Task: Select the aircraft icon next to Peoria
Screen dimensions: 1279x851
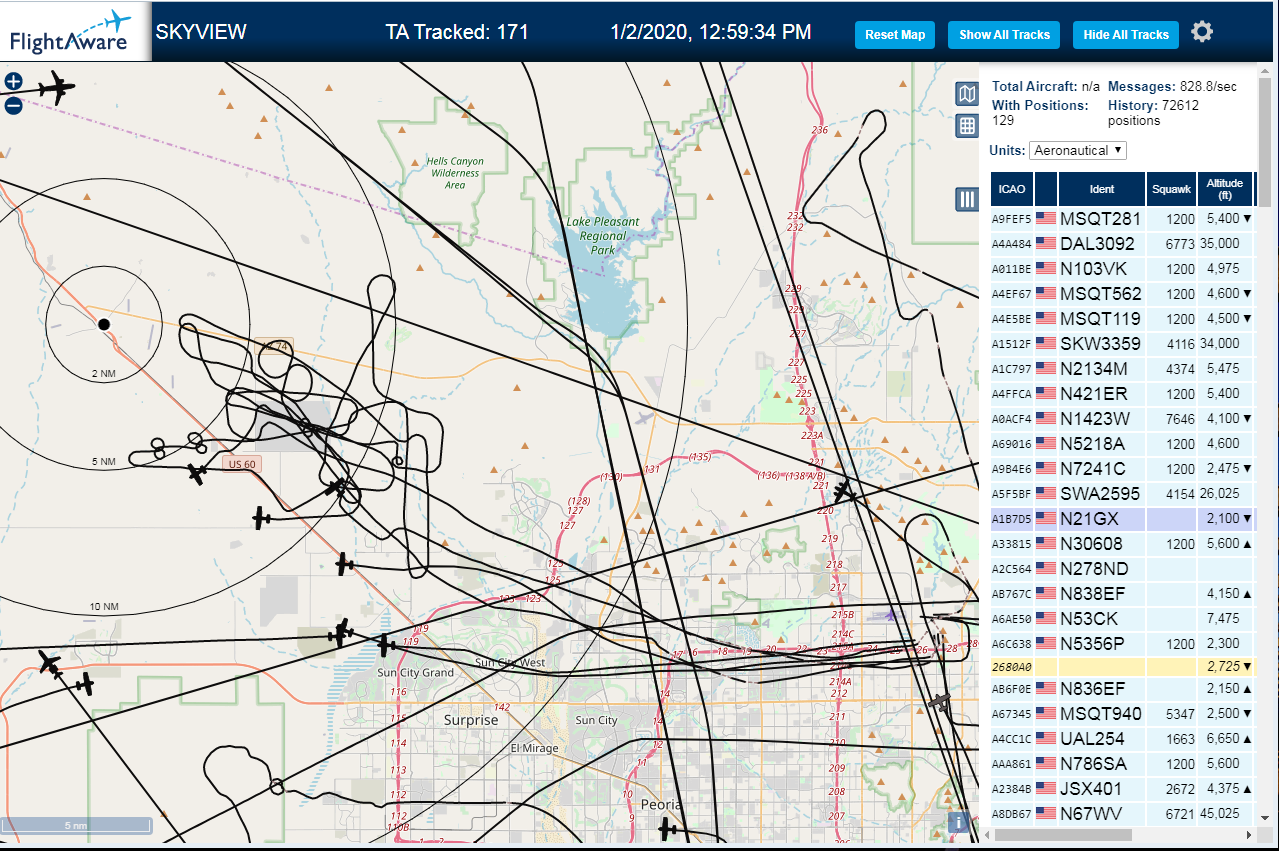Action: click(x=669, y=829)
